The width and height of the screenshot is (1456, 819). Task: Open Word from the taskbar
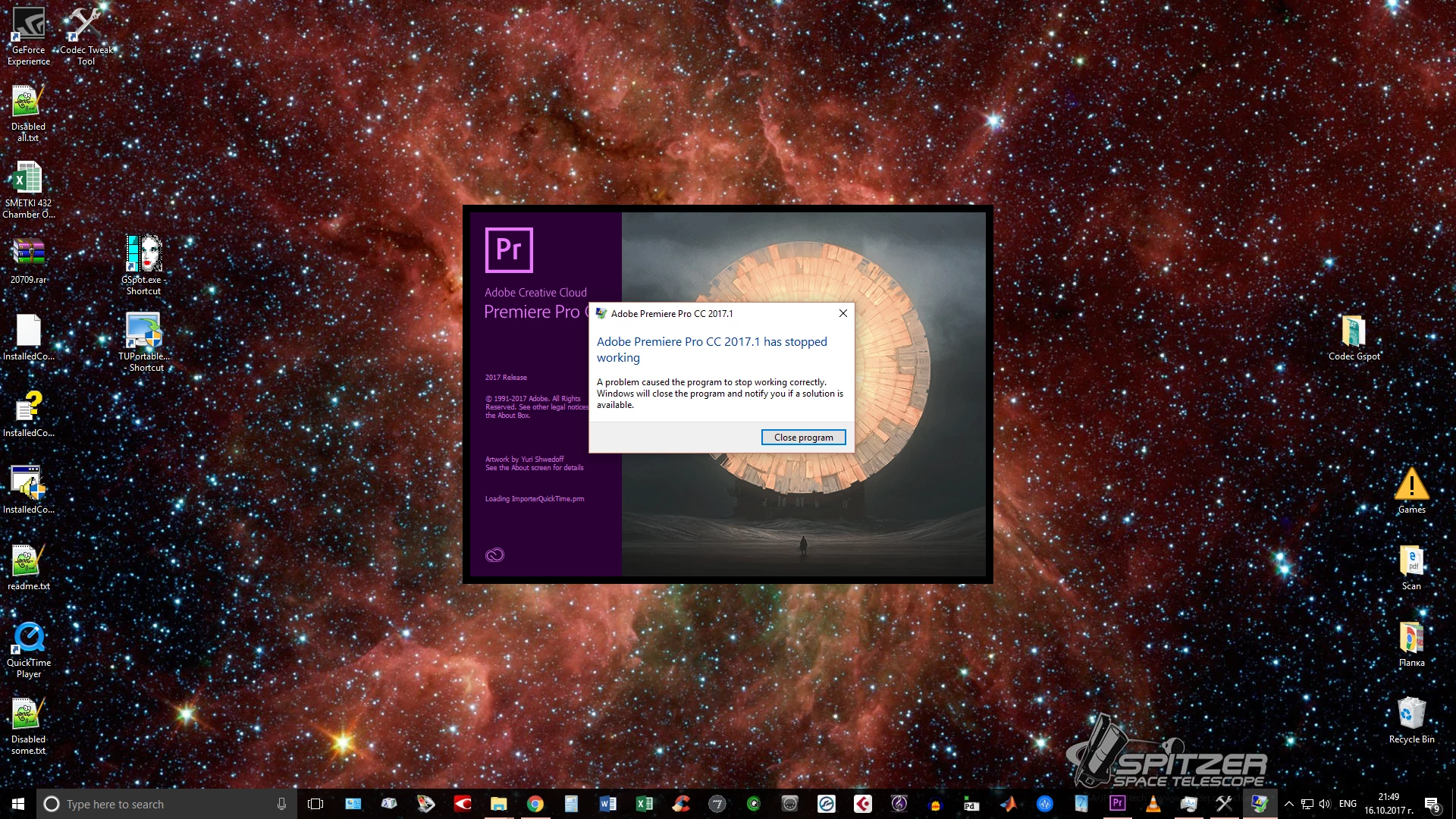pos(608,804)
